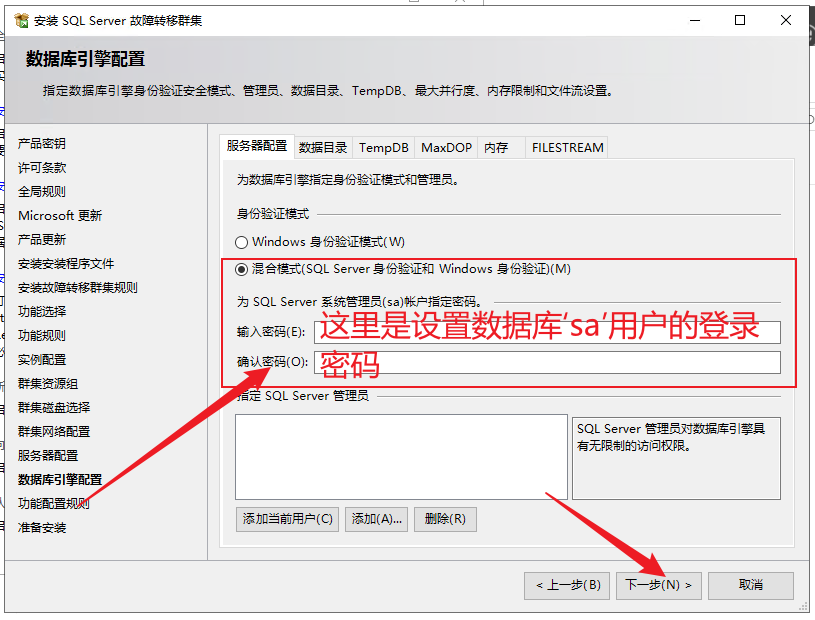The height and width of the screenshot is (620, 815).
Task: Select 功能选择 step in sidebar
Action: pos(42,311)
